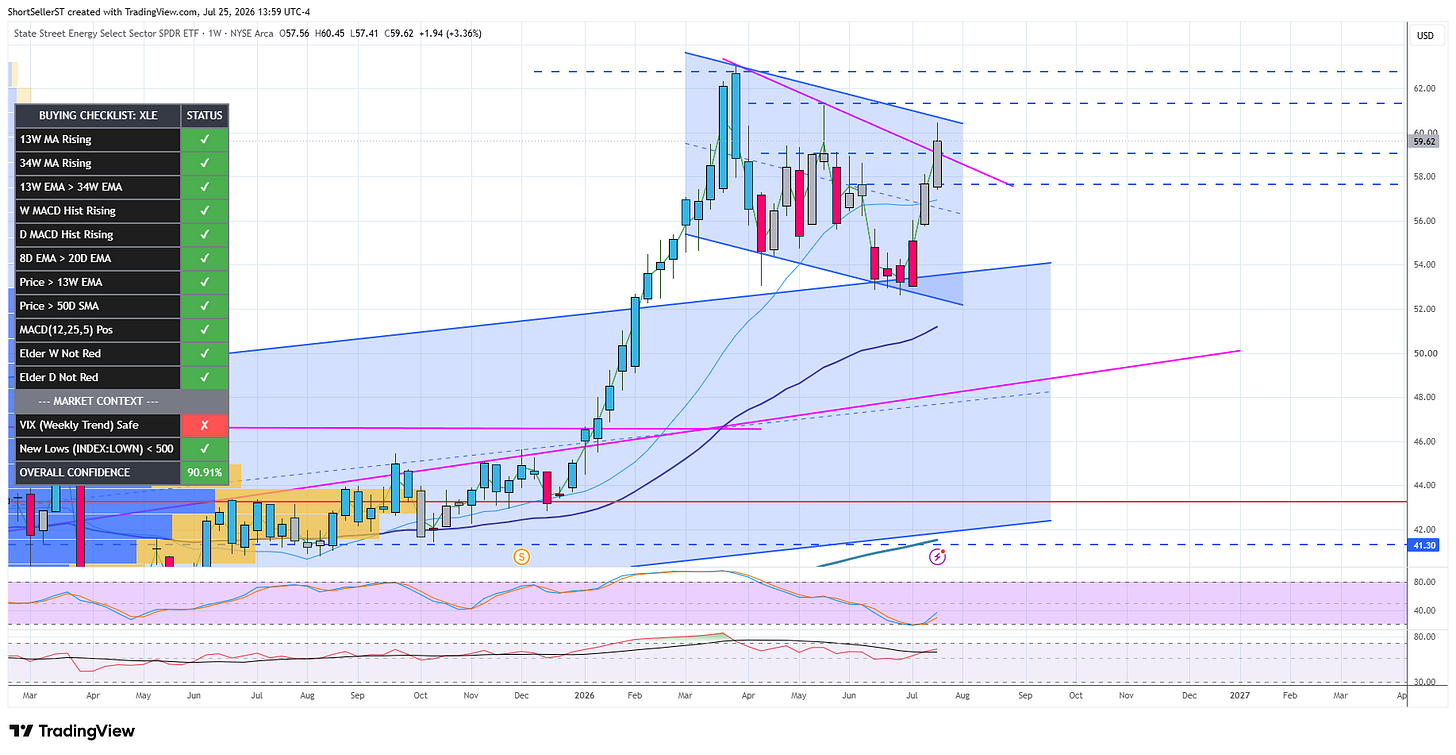Click the BUYING CHECKLIST: XLE table header
Viewport: 1456px width, 755px height.
click(x=98, y=115)
